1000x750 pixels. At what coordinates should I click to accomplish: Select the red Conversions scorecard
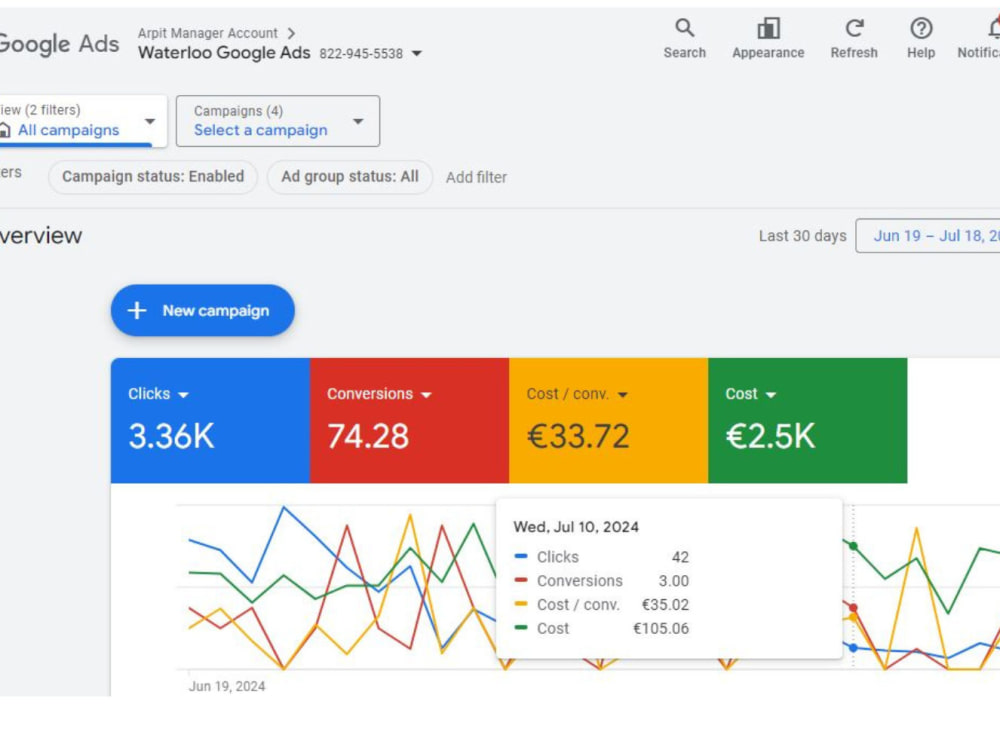coord(409,420)
